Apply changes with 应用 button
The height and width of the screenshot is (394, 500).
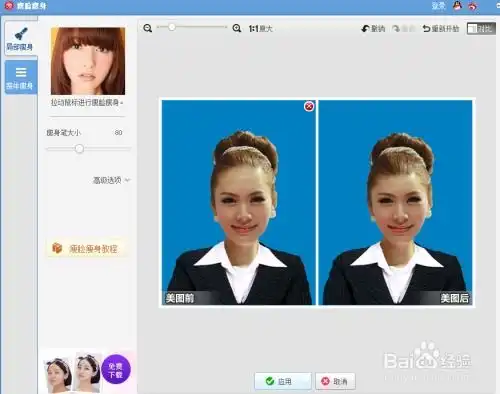pos(283,381)
